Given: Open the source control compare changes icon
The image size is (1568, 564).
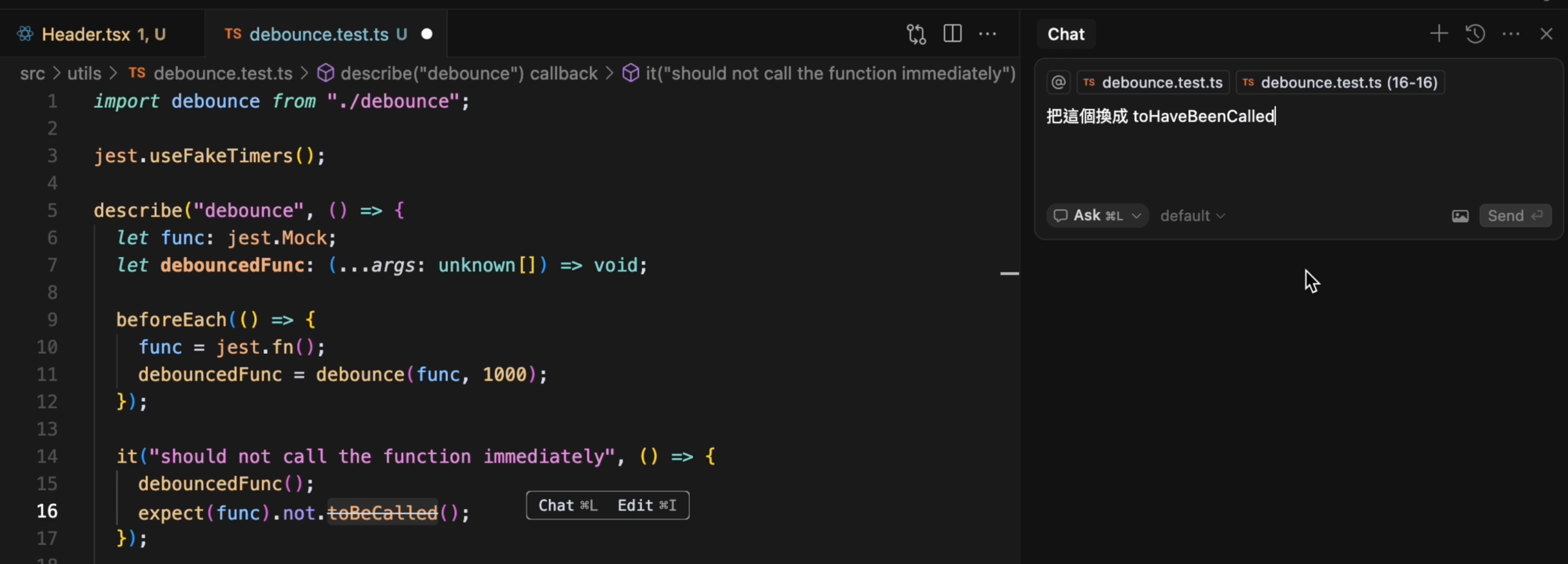Looking at the screenshot, I should pyautogui.click(x=916, y=34).
